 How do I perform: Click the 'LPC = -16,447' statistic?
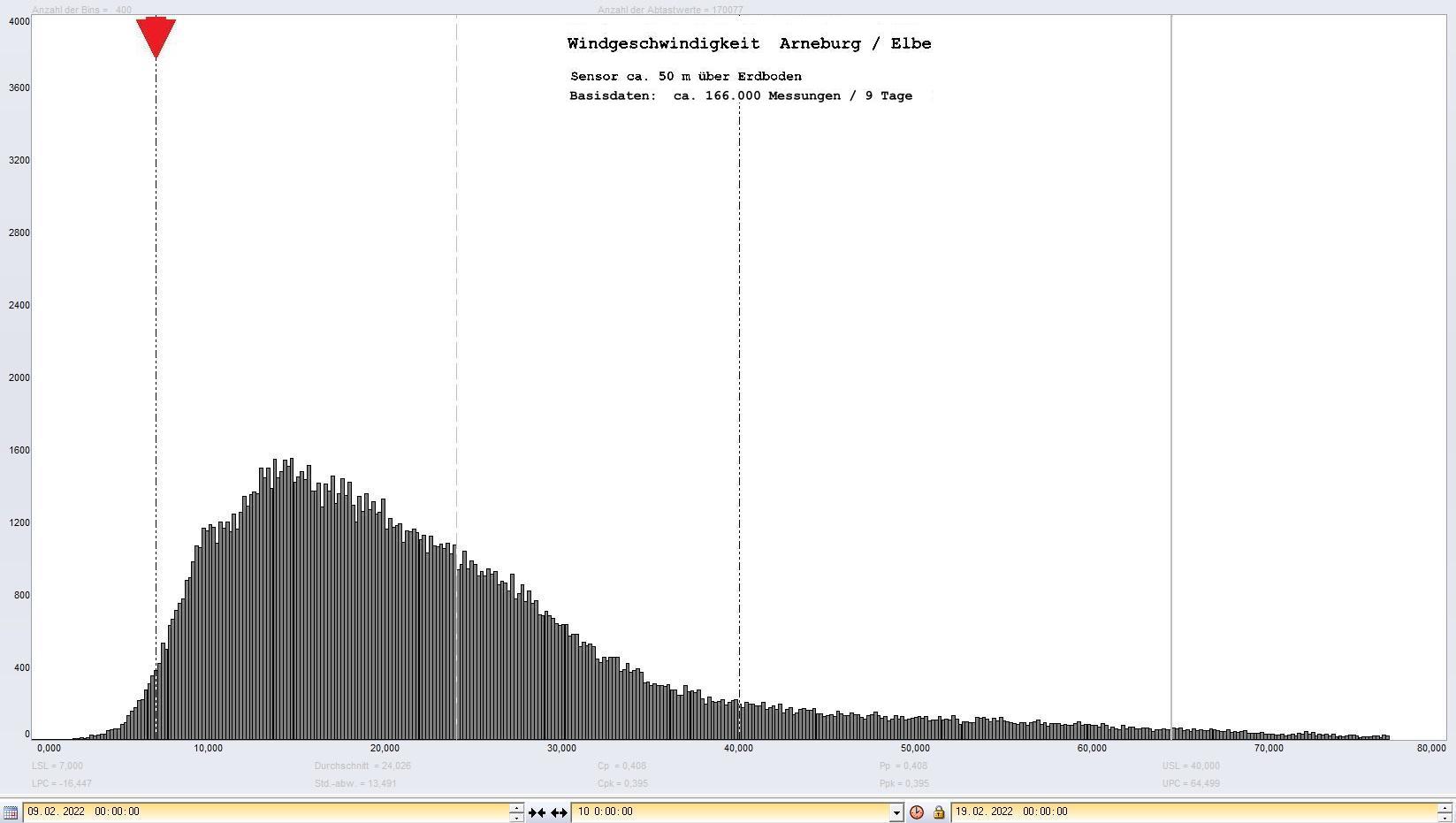click(x=62, y=783)
